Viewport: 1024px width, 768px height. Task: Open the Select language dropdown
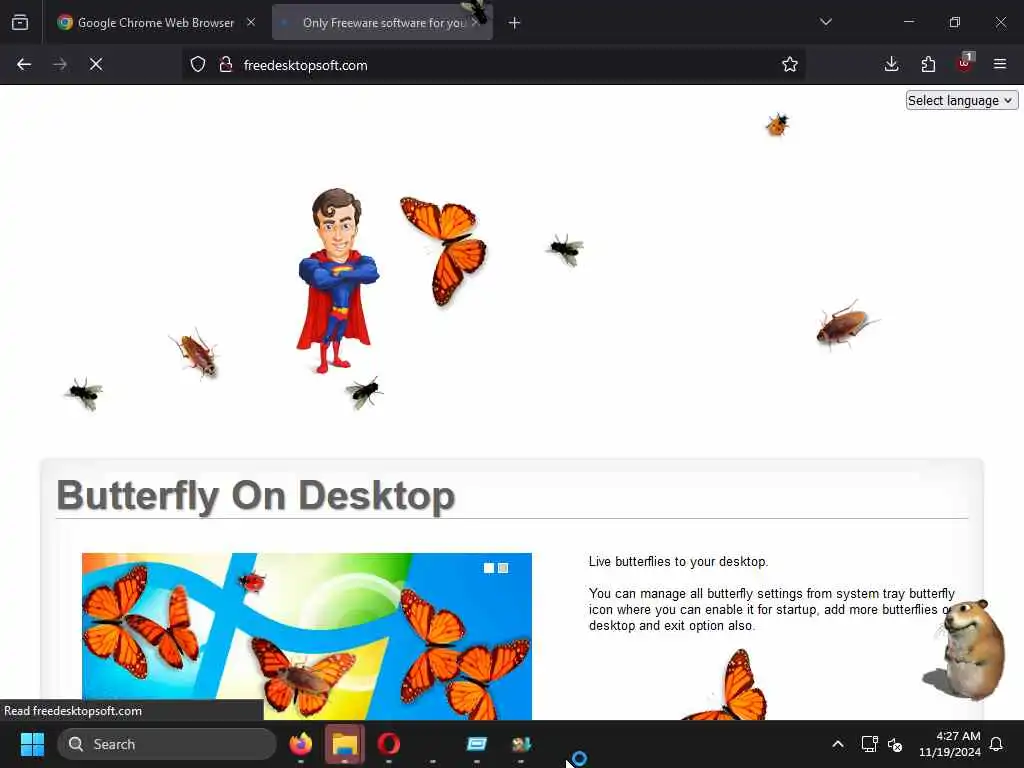[x=961, y=101]
